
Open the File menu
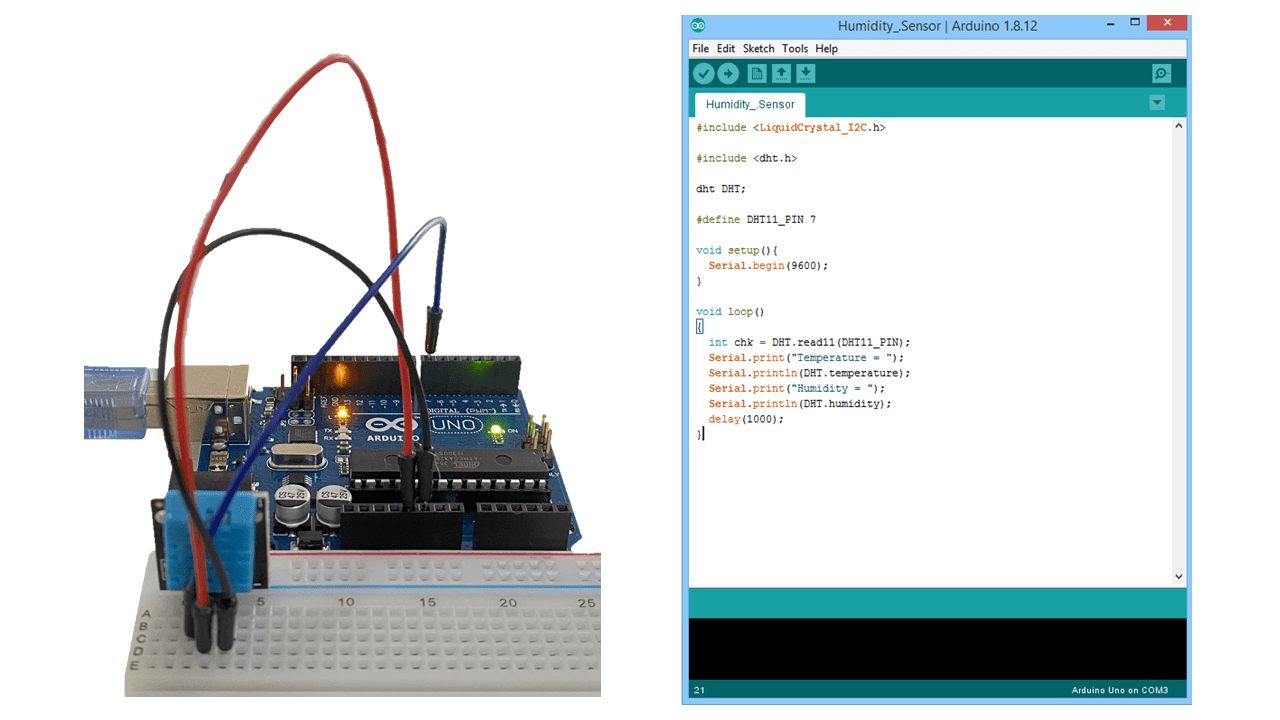click(701, 48)
